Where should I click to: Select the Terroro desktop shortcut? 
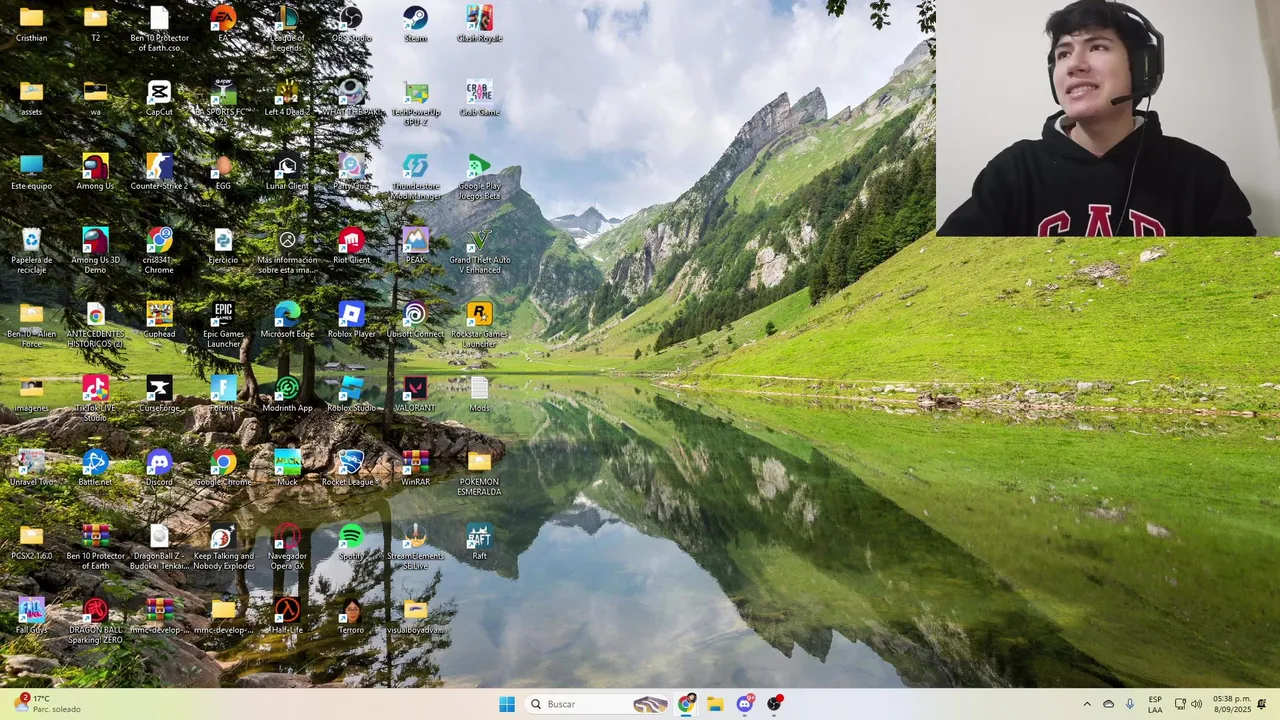pyautogui.click(x=351, y=616)
